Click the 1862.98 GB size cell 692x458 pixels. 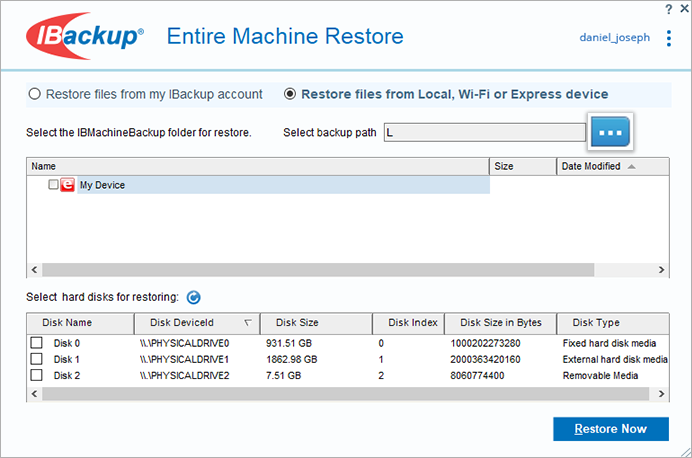pyautogui.click(x=292, y=360)
